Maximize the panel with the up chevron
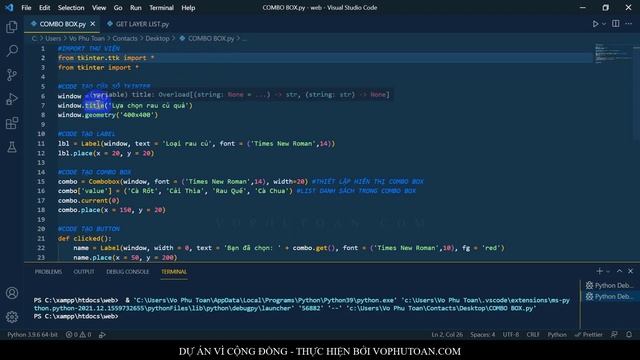Image resolution: width=640 pixels, height=360 pixels. 619,271
